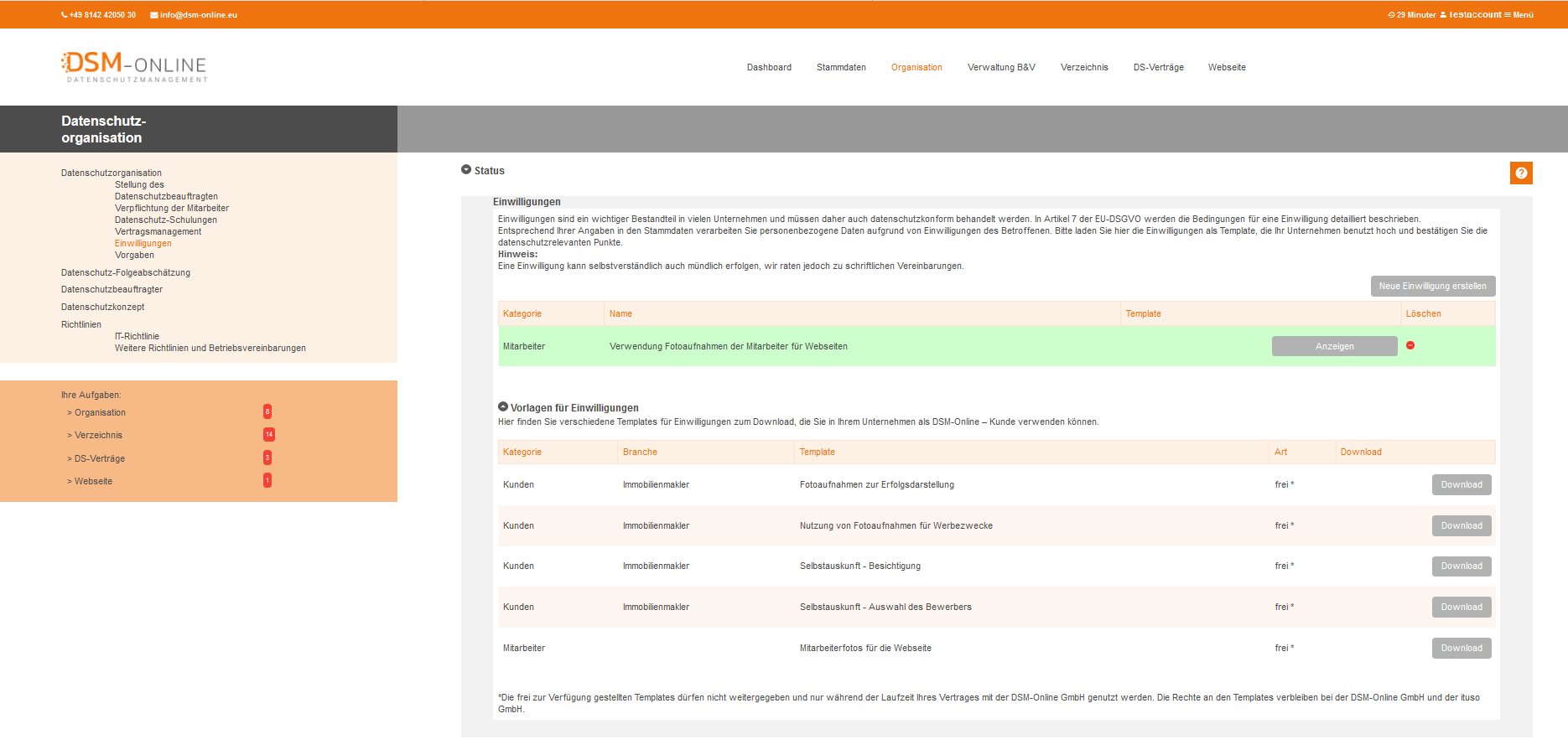This screenshot has width=1568, height=755.
Task: Open Datenschutzbeauftragter sidebar link
Action: [x=112, y=289]
